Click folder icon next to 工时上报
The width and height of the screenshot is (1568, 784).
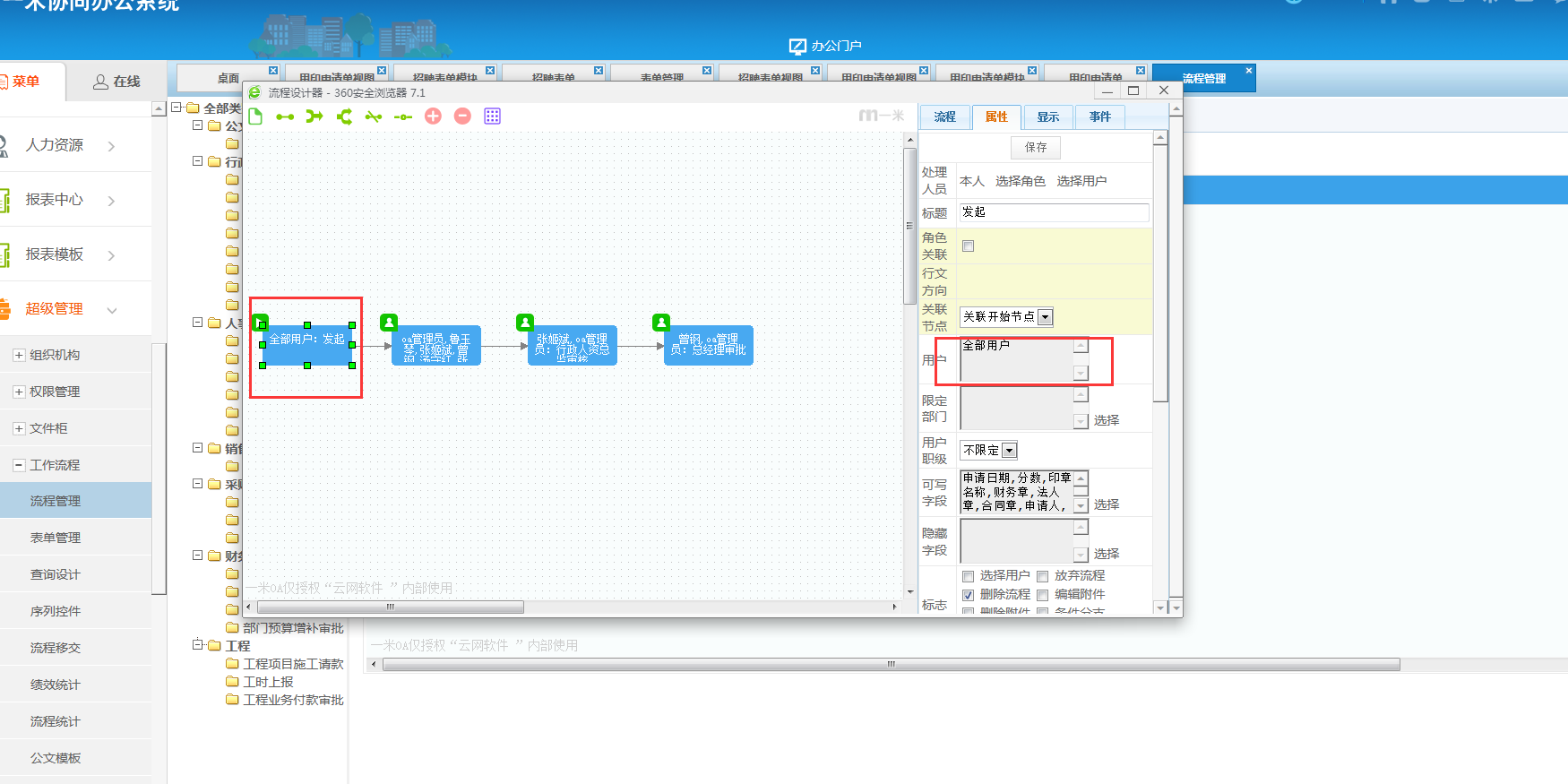(232, 682)
